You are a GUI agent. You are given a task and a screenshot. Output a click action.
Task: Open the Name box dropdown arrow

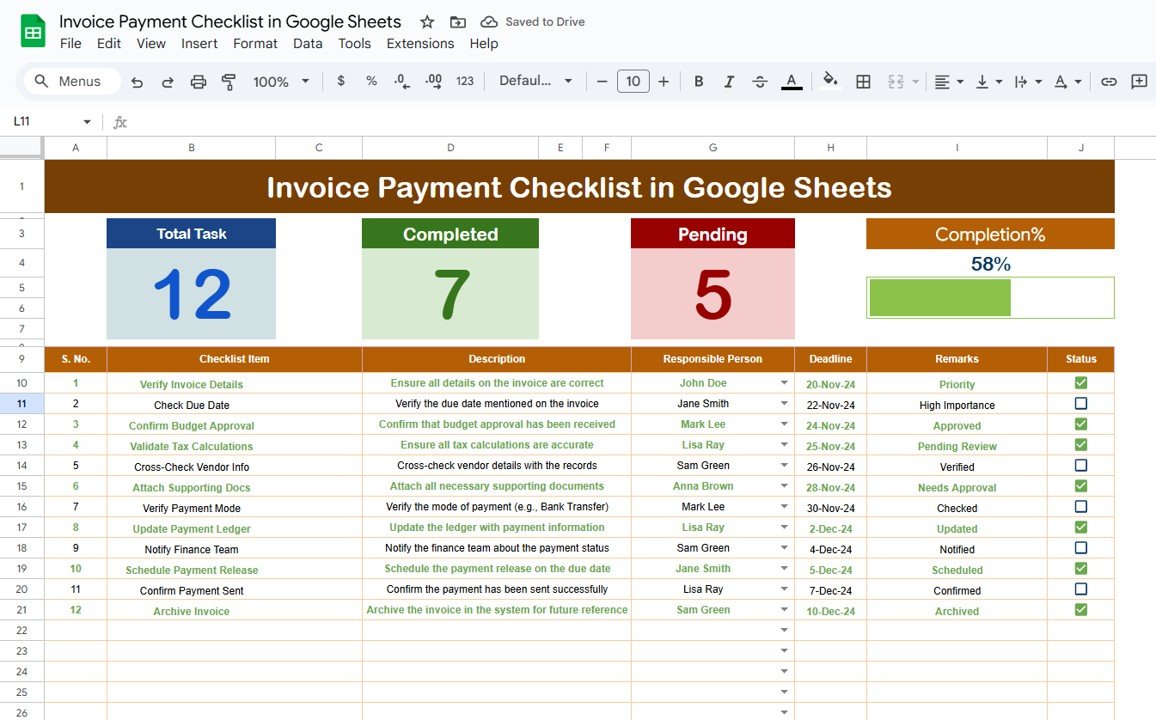coord(87,122)
